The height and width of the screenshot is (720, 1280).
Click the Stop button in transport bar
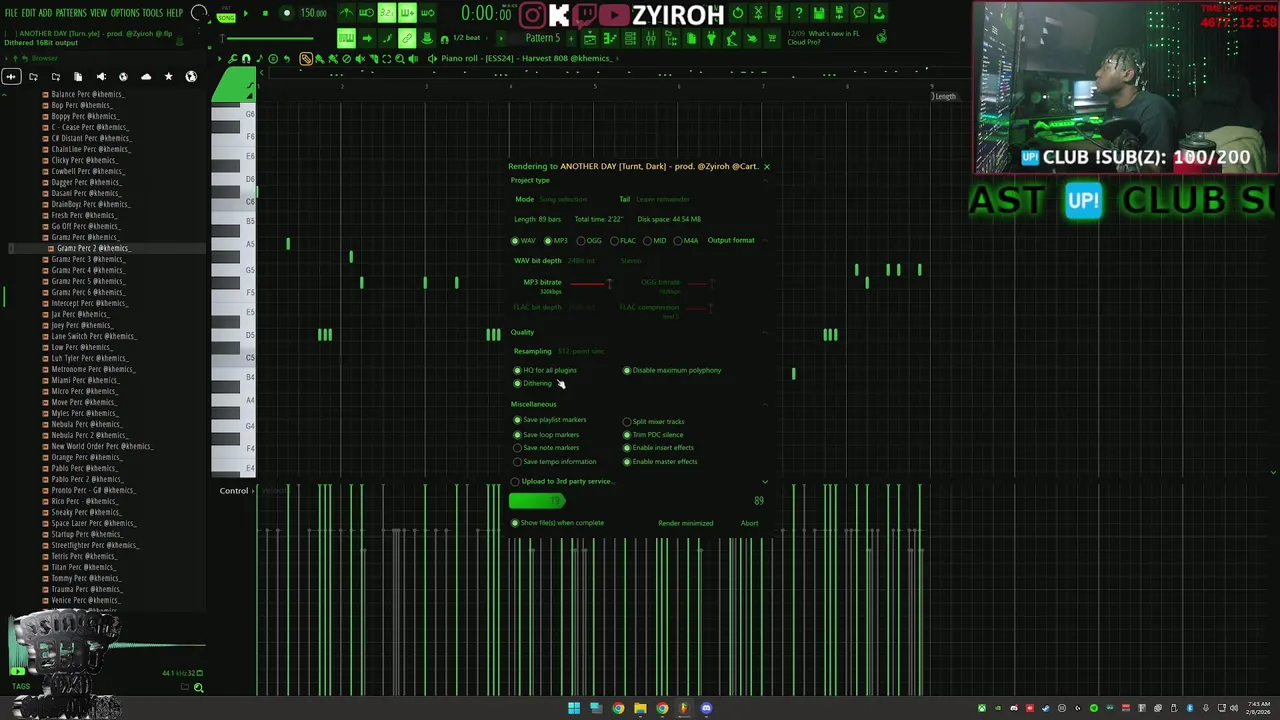(x=265, y=13)
